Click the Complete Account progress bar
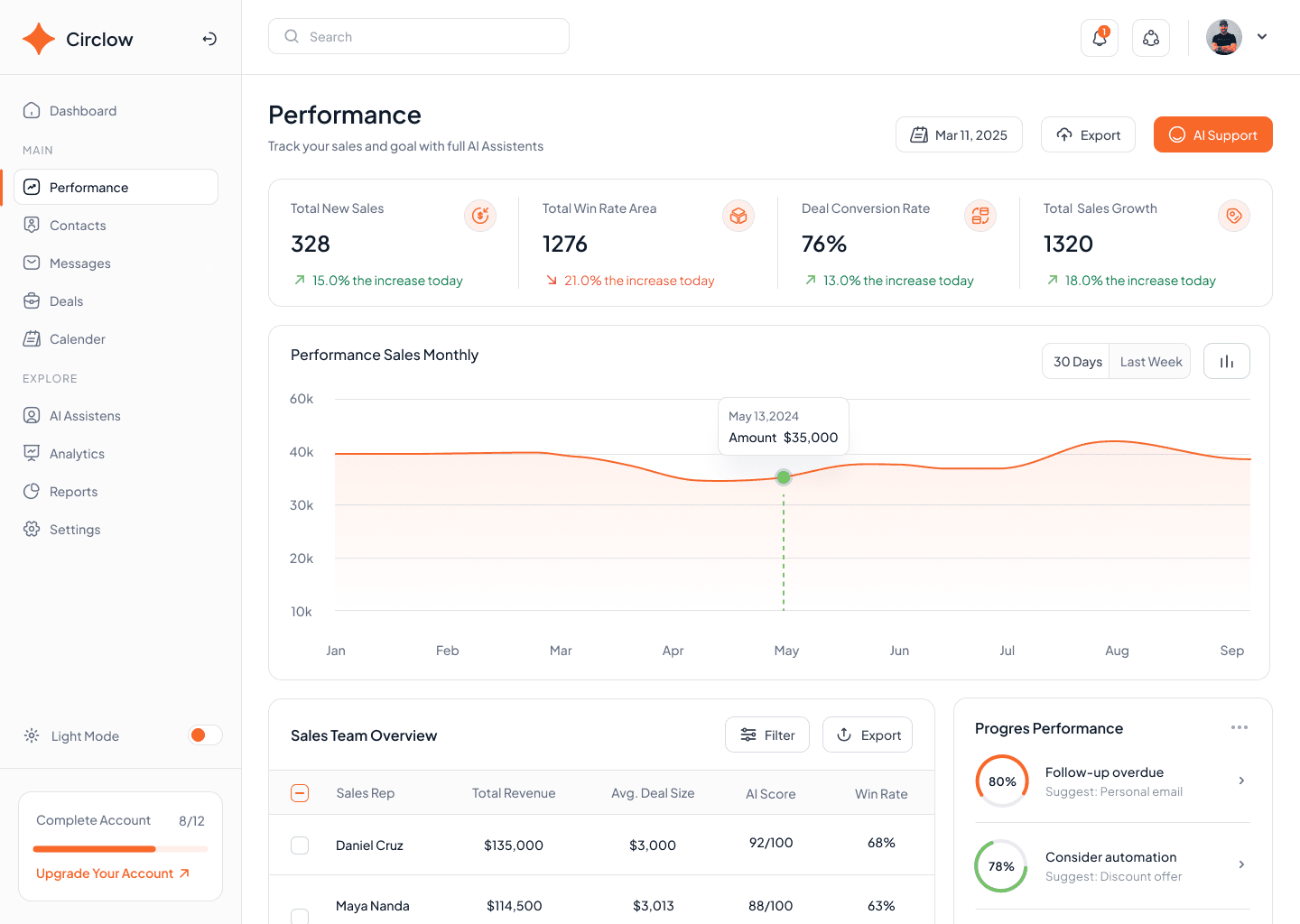Viewport: 1300px width, 924px height. pos(120,849)
